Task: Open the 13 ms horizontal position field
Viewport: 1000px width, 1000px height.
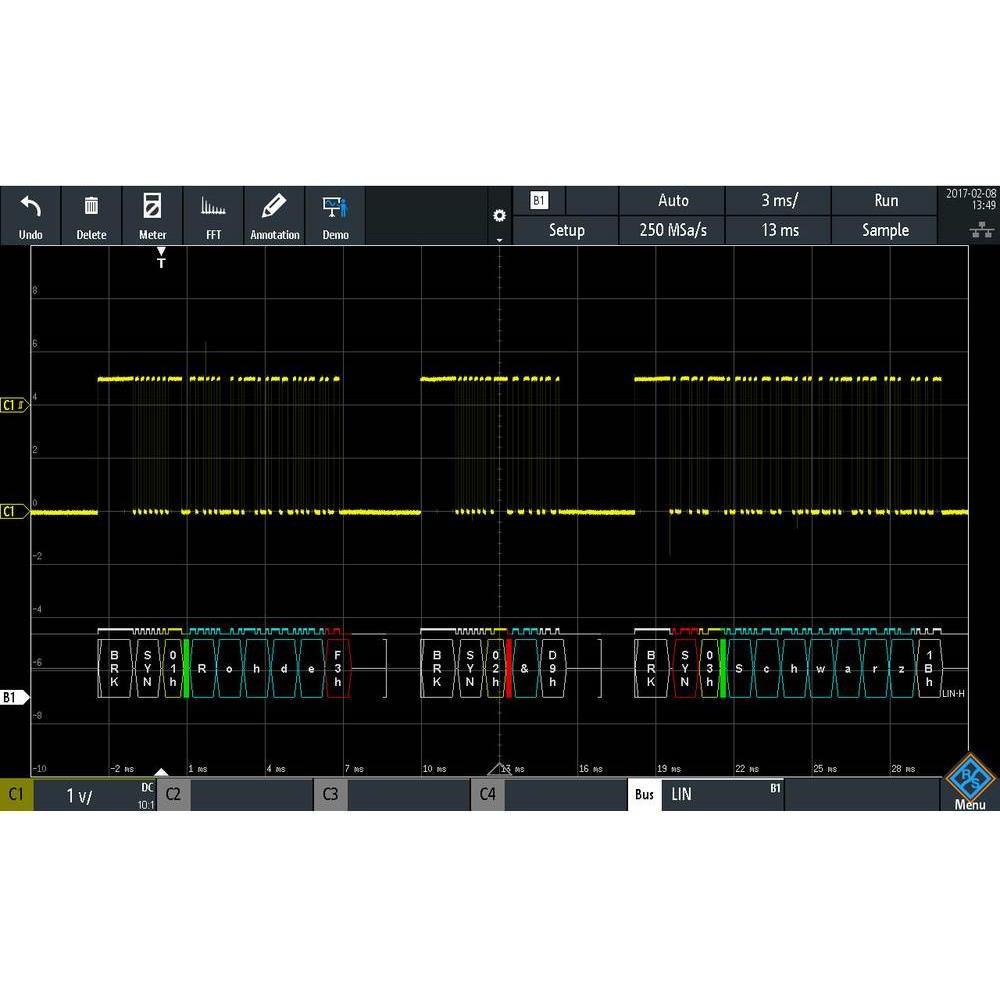Action: [779, 230]
